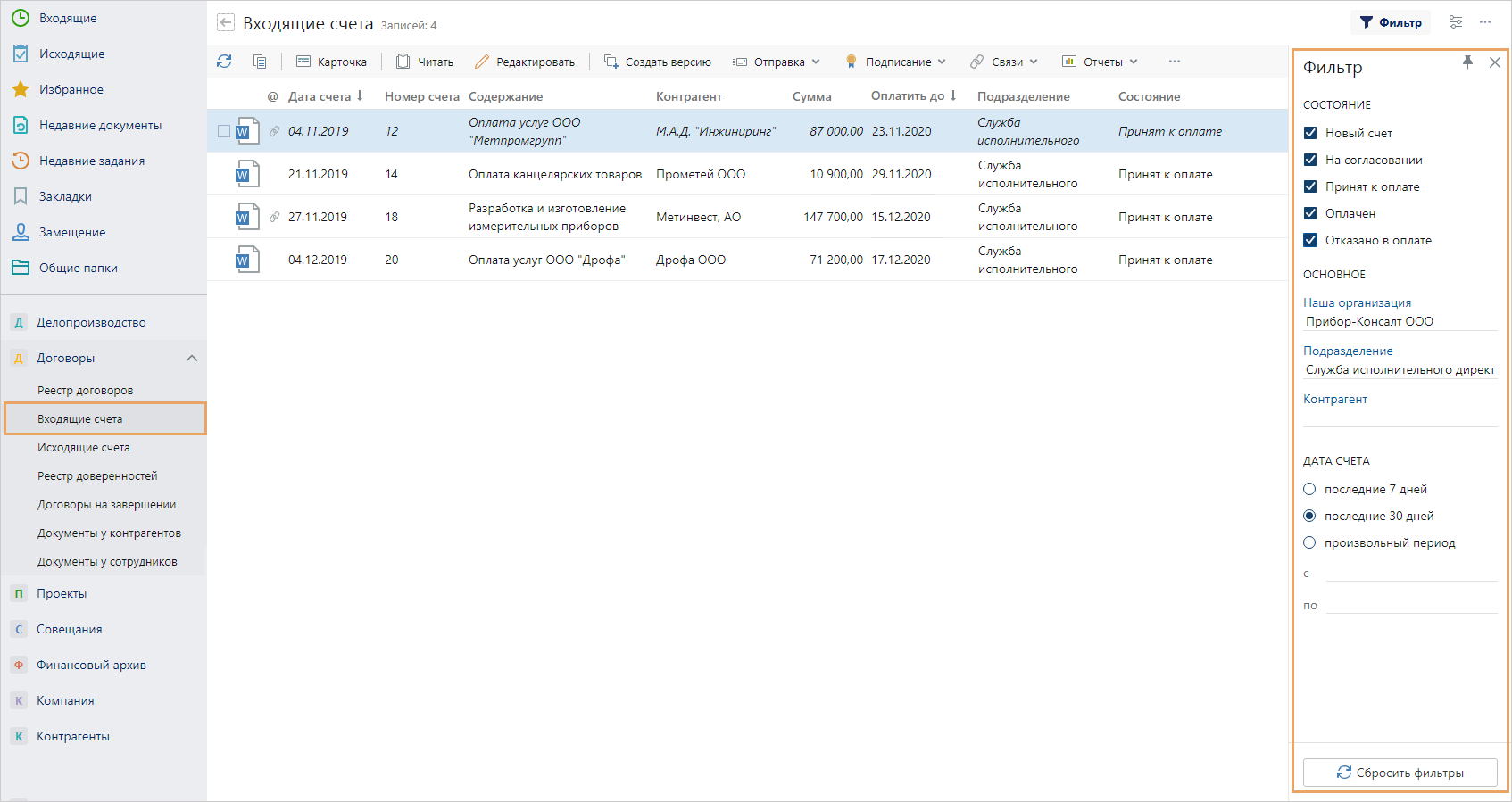Sort by the Сумма column header
The image size is (1512, 802).
(811, 96)
